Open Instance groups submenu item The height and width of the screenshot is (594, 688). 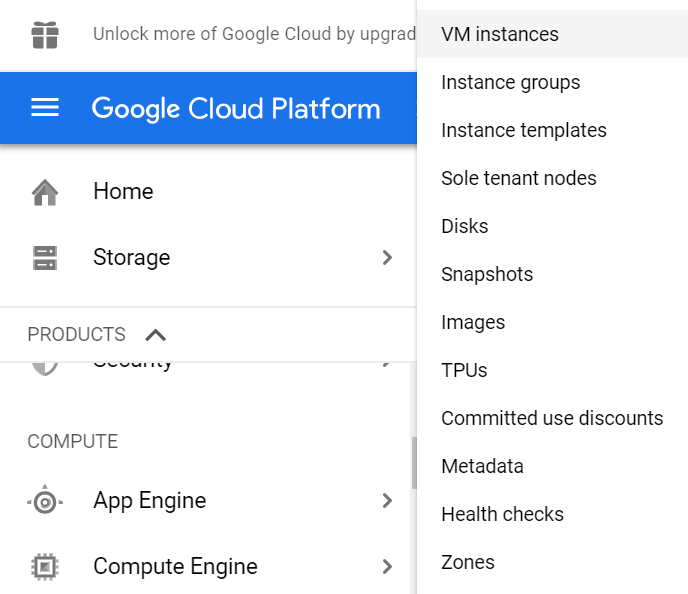pyautogui.click(x=510, y=82)
